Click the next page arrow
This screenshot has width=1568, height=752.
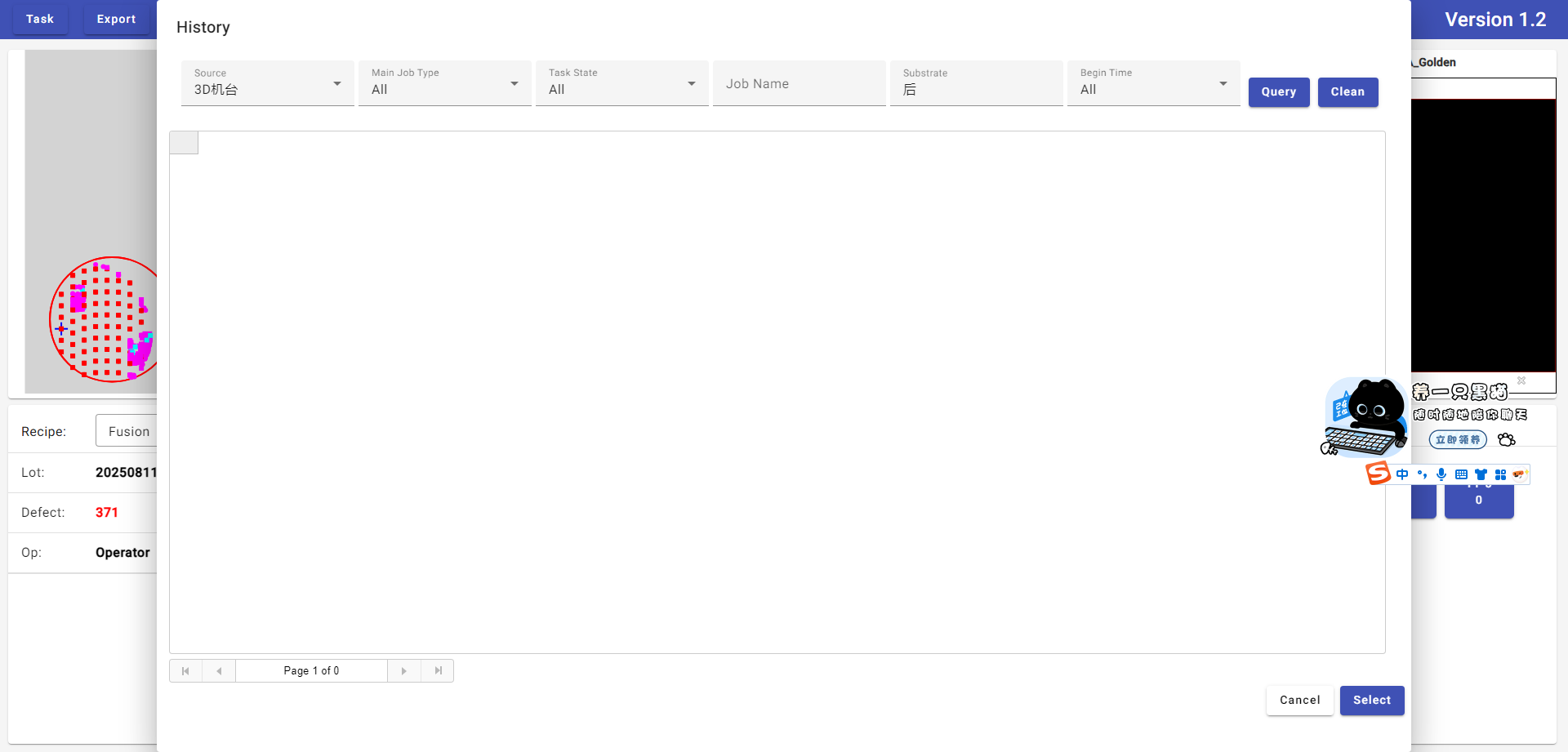coord(404,671)
